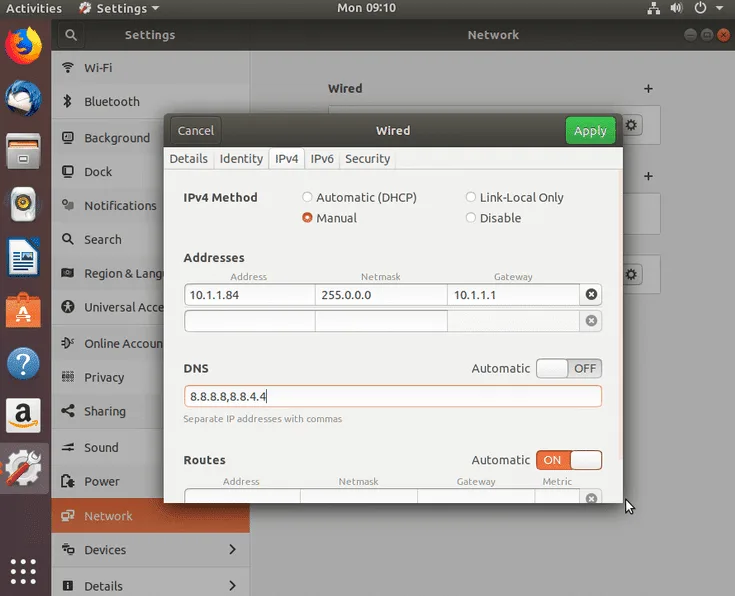
Task: Open the settings search magnifier icon
Action: pyautogui.click(x=71, y=35)
